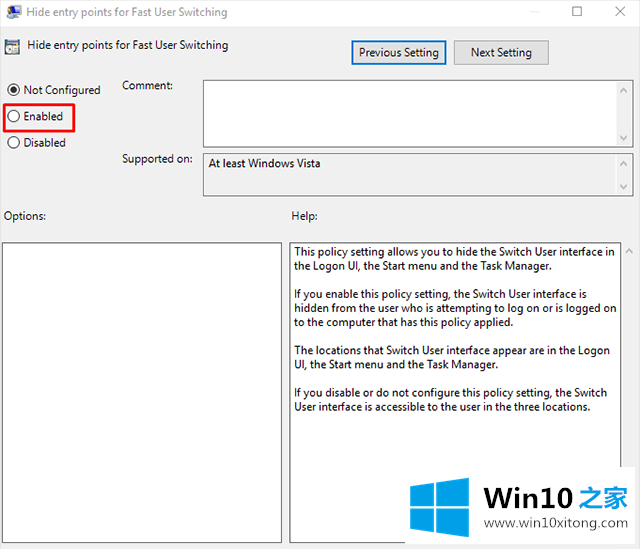This screenshot has height=549, width=640.
Task: Click the 'At least Windows Vista' text
Action: [264, 164]
